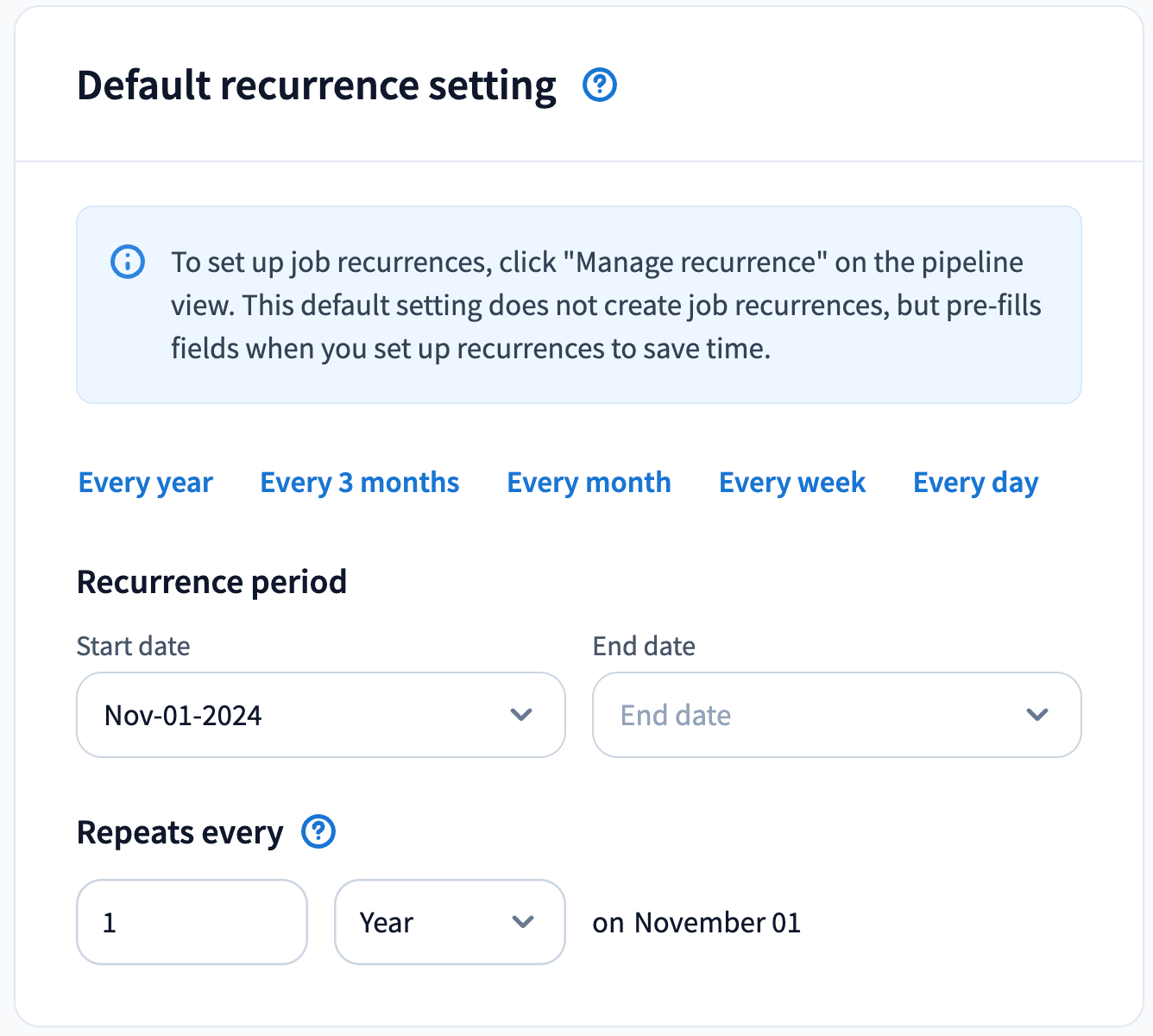The image size is (1153, 1036).
Task: Click the info banner message text
Action: tap(606, 305)
